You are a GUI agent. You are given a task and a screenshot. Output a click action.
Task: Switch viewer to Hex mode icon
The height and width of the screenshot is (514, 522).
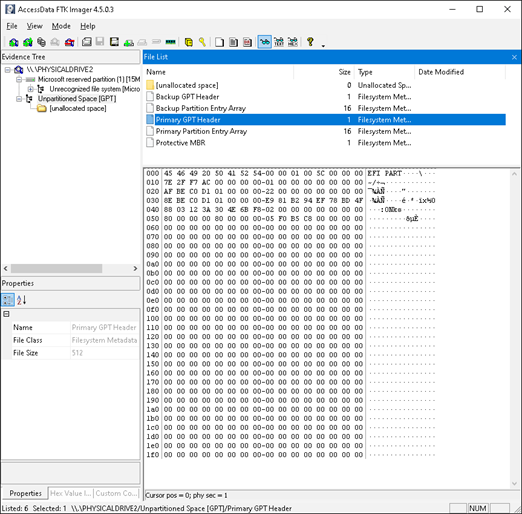pos(293,42)
